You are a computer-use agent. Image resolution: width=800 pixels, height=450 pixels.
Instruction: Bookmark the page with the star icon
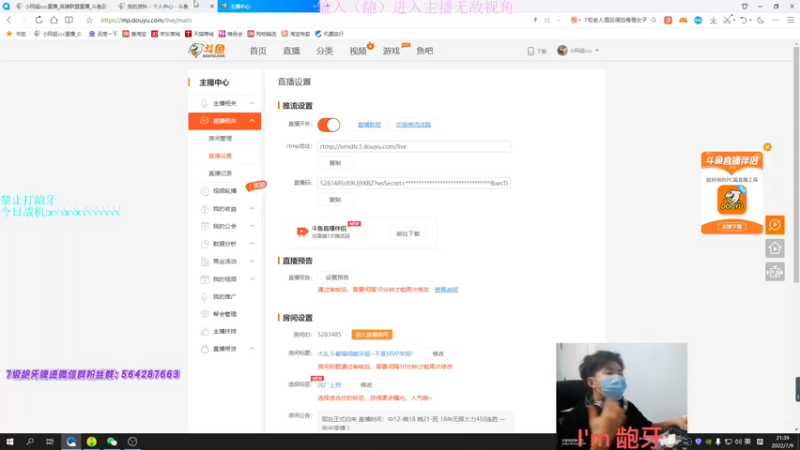pyautogui.click(x=89, y=20)
